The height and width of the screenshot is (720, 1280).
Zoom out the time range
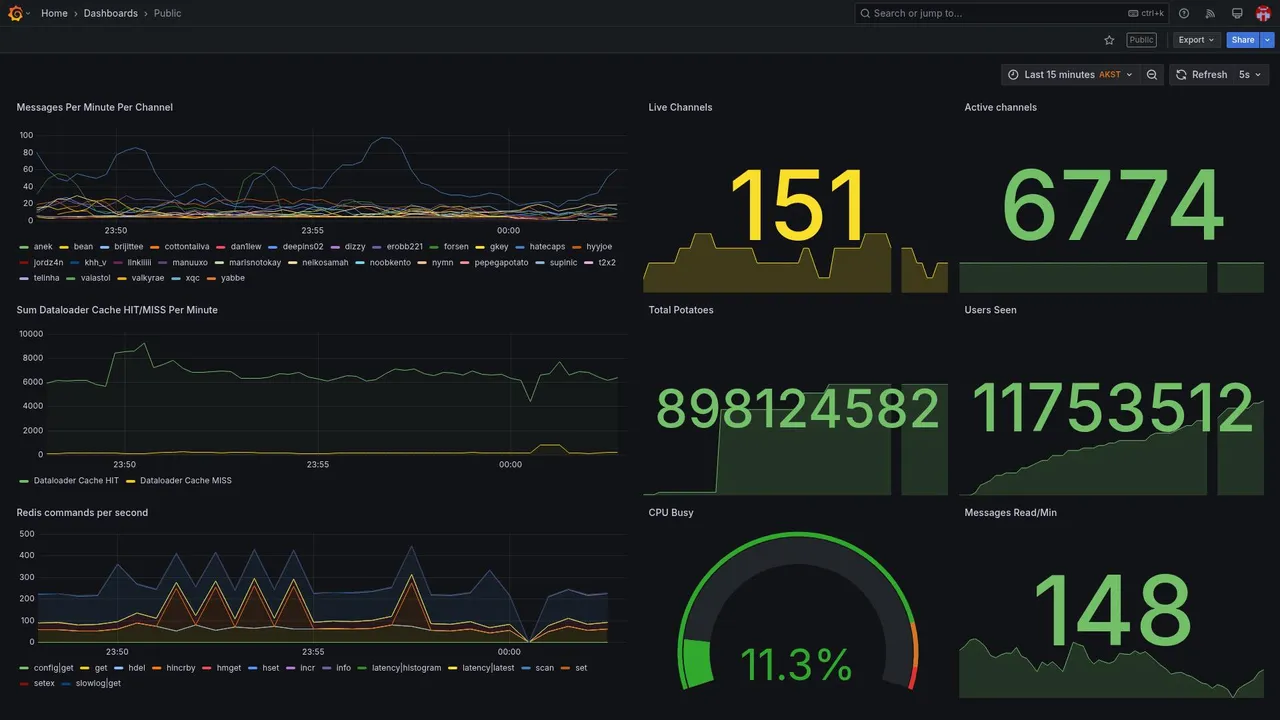click(1152, 74)
